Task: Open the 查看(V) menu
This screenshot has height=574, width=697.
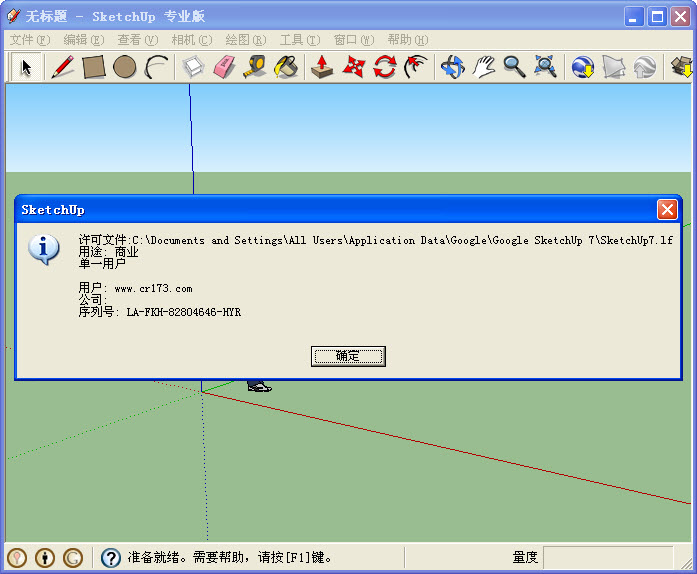Action: pos(137,40)
